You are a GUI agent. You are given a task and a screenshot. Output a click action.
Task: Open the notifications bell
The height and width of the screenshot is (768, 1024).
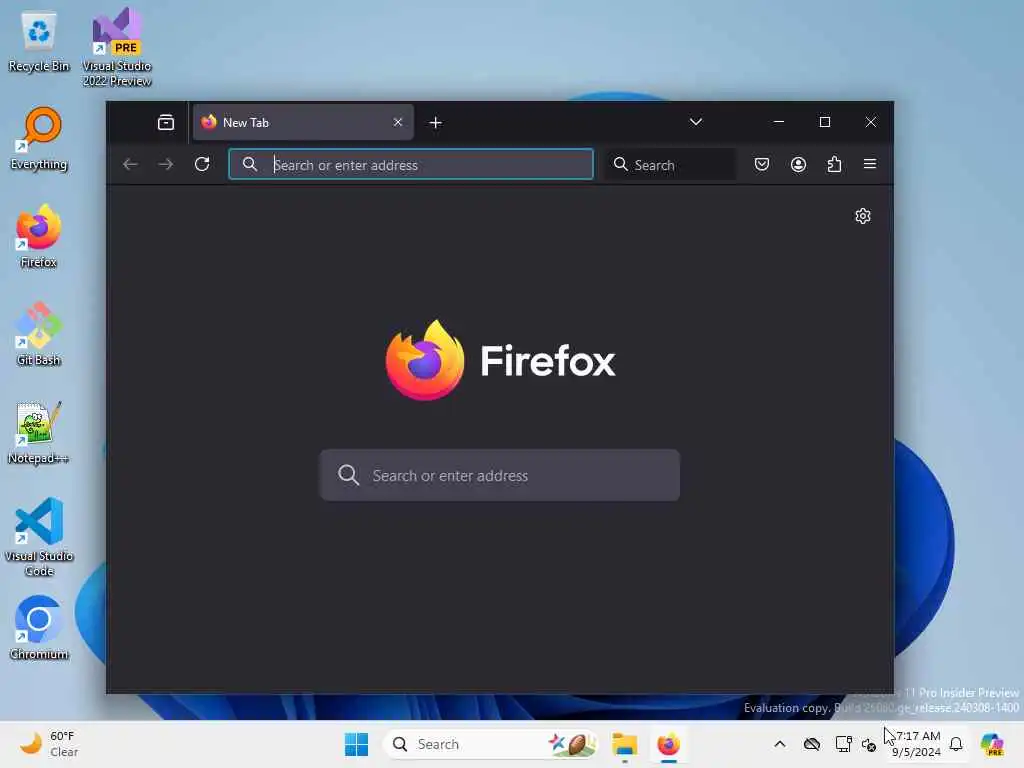coord(956,744)
